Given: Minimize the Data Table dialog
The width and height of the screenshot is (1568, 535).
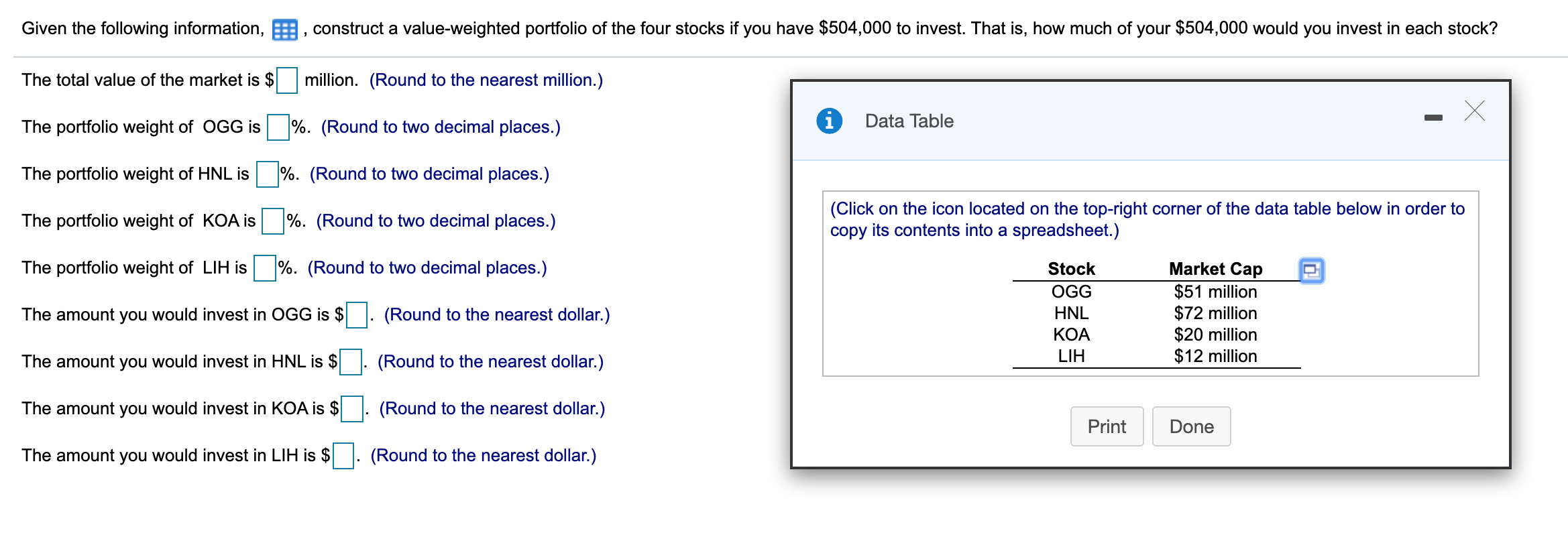Looking at the screenshot, I should (x=1433, y=118).
